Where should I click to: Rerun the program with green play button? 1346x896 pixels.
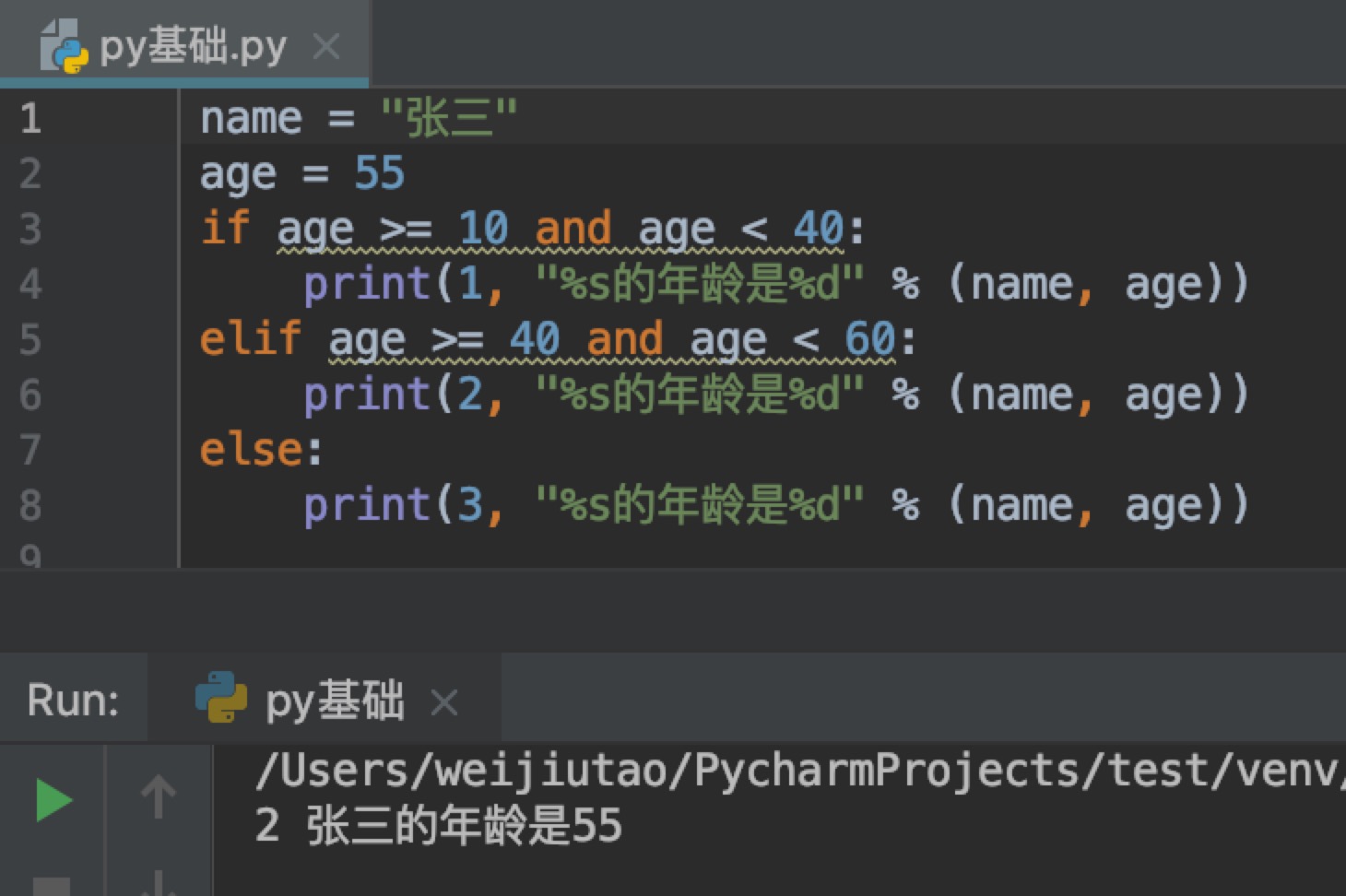53,799
